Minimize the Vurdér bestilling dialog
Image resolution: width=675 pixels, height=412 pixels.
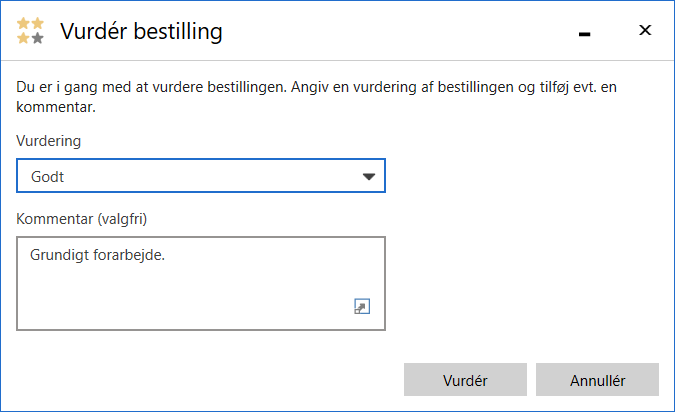tap(585, 33)
